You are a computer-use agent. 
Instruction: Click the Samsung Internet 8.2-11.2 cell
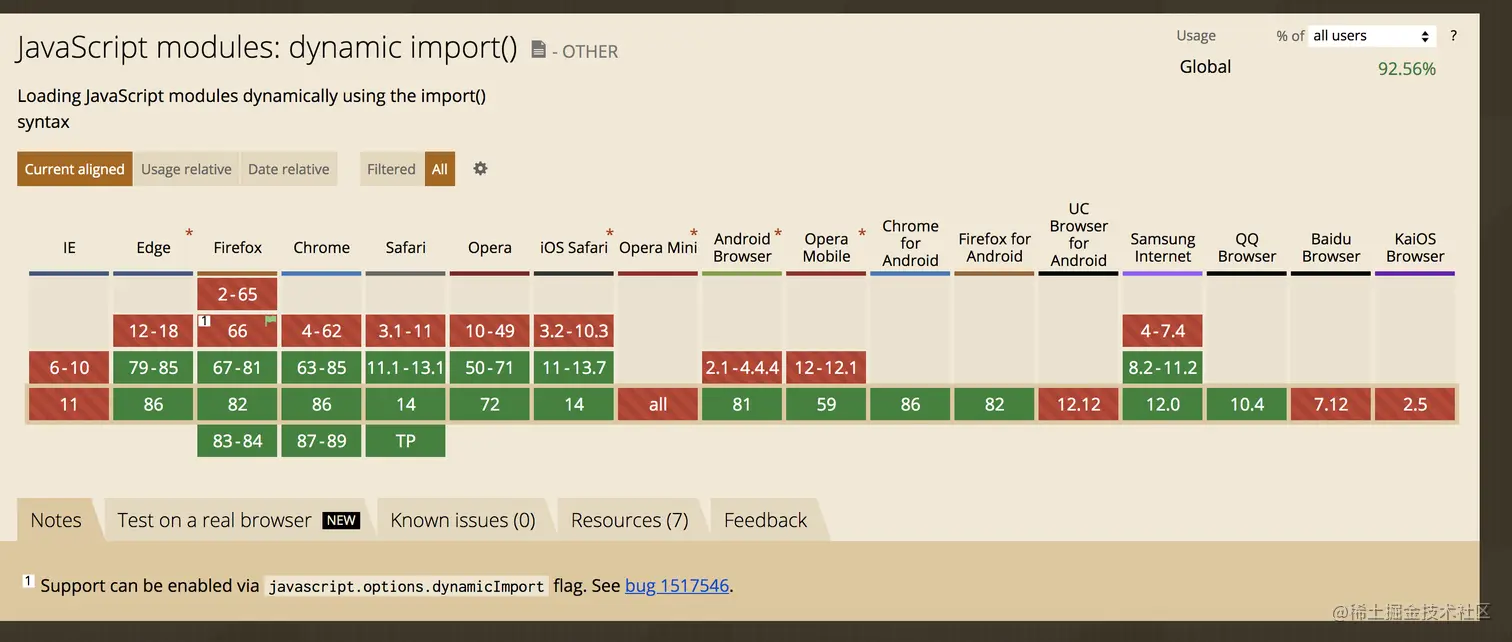(x=1163, y=367)
